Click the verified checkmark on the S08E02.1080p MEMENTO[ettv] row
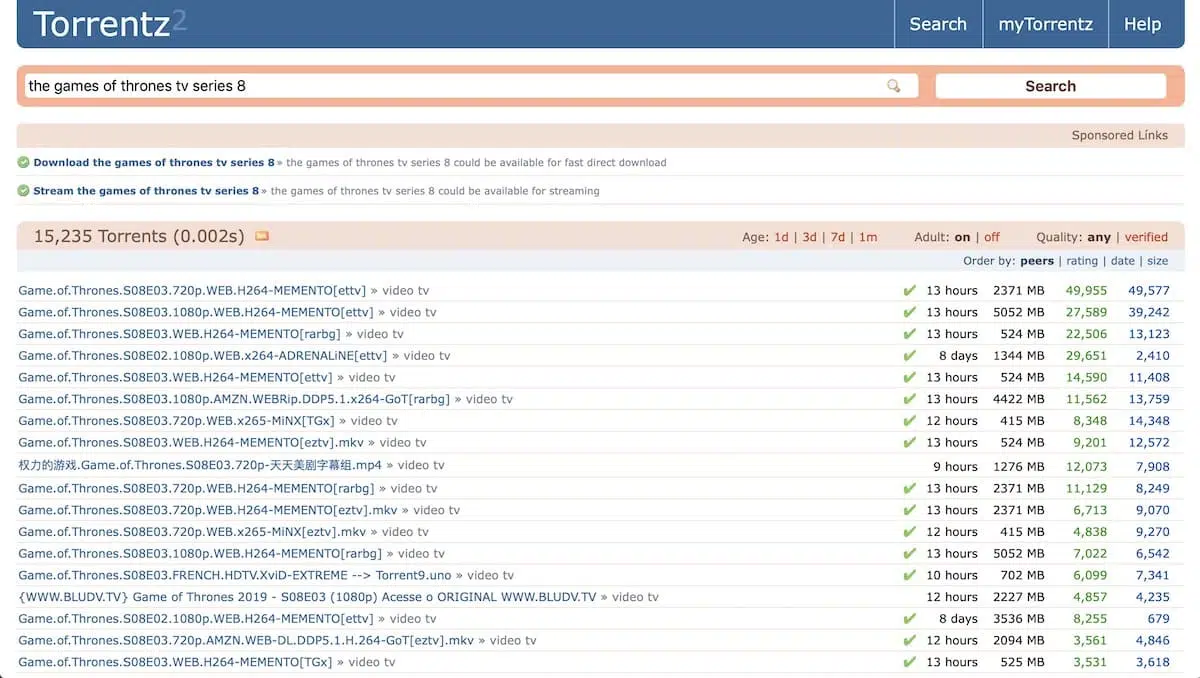 point(909,619)
